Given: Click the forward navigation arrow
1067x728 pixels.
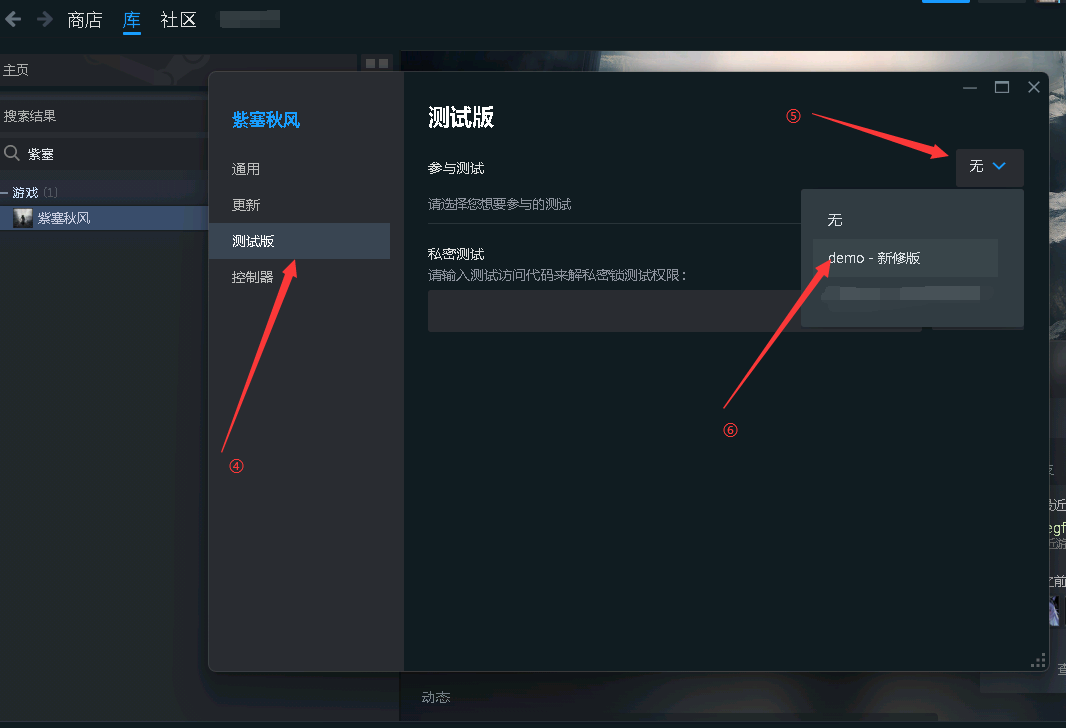Looking at the screenshot, I should tap(45, 19).
